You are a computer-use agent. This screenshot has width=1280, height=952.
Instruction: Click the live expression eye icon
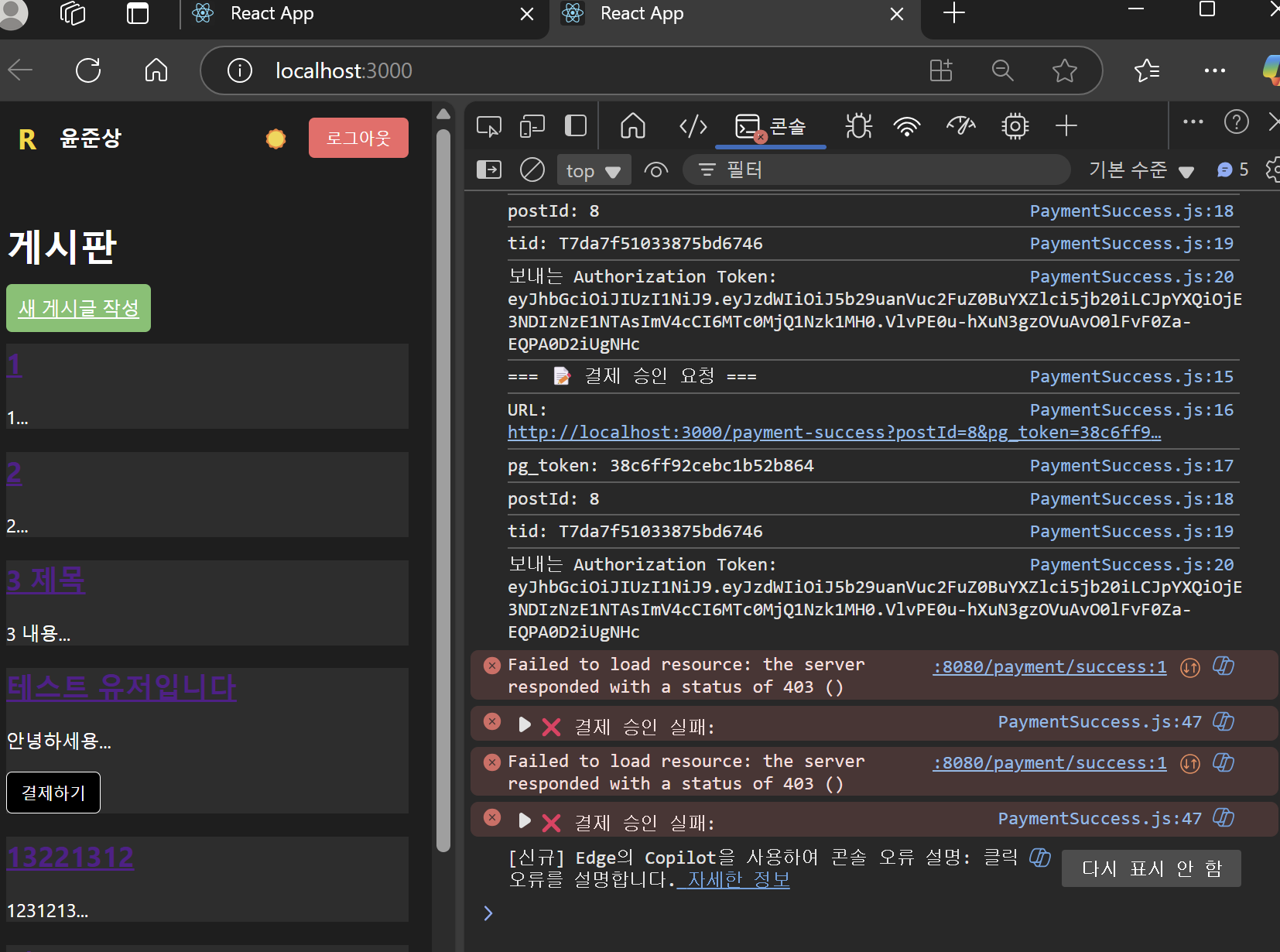[655, 170]
